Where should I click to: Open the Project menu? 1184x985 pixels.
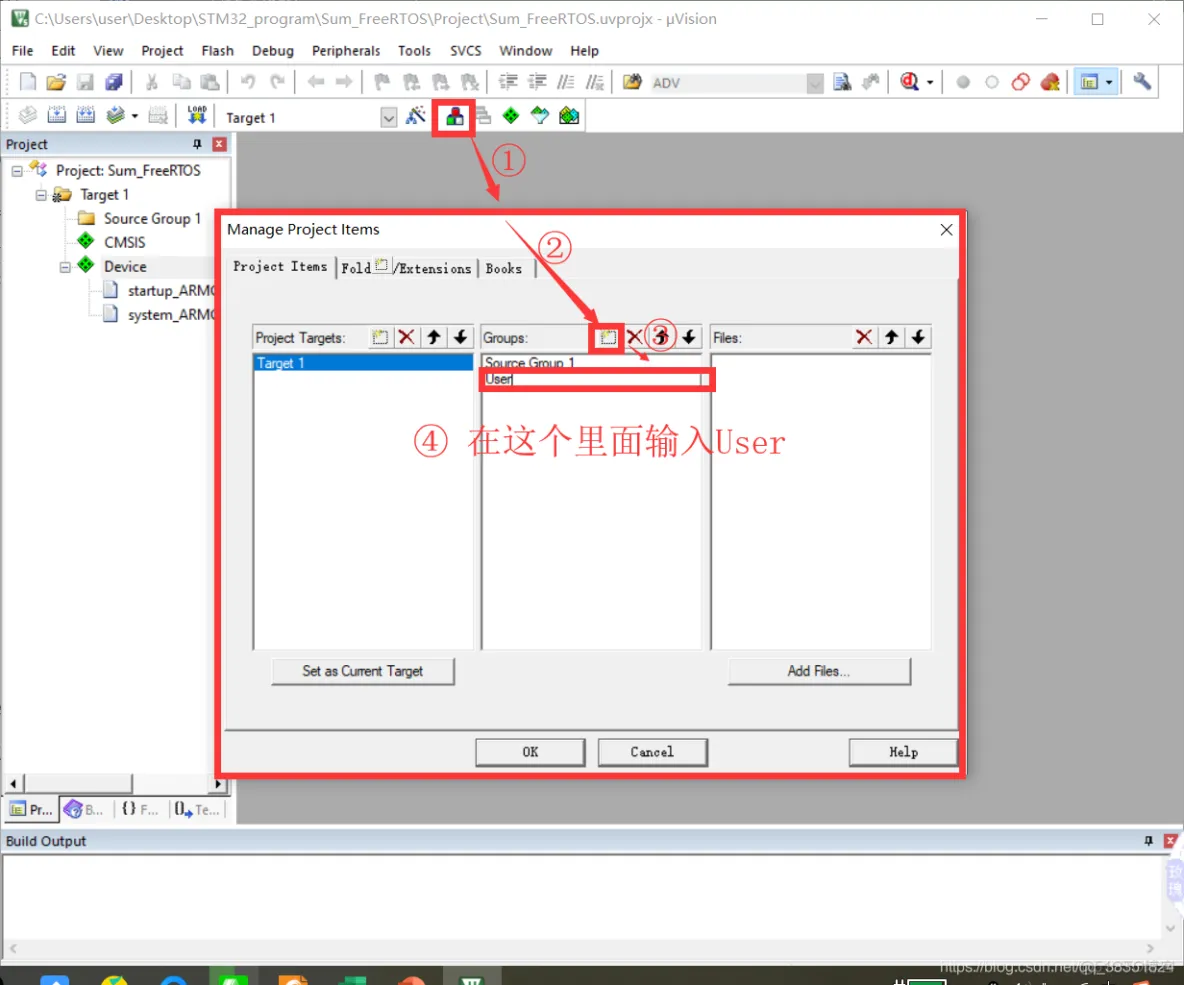click(162, 51)
